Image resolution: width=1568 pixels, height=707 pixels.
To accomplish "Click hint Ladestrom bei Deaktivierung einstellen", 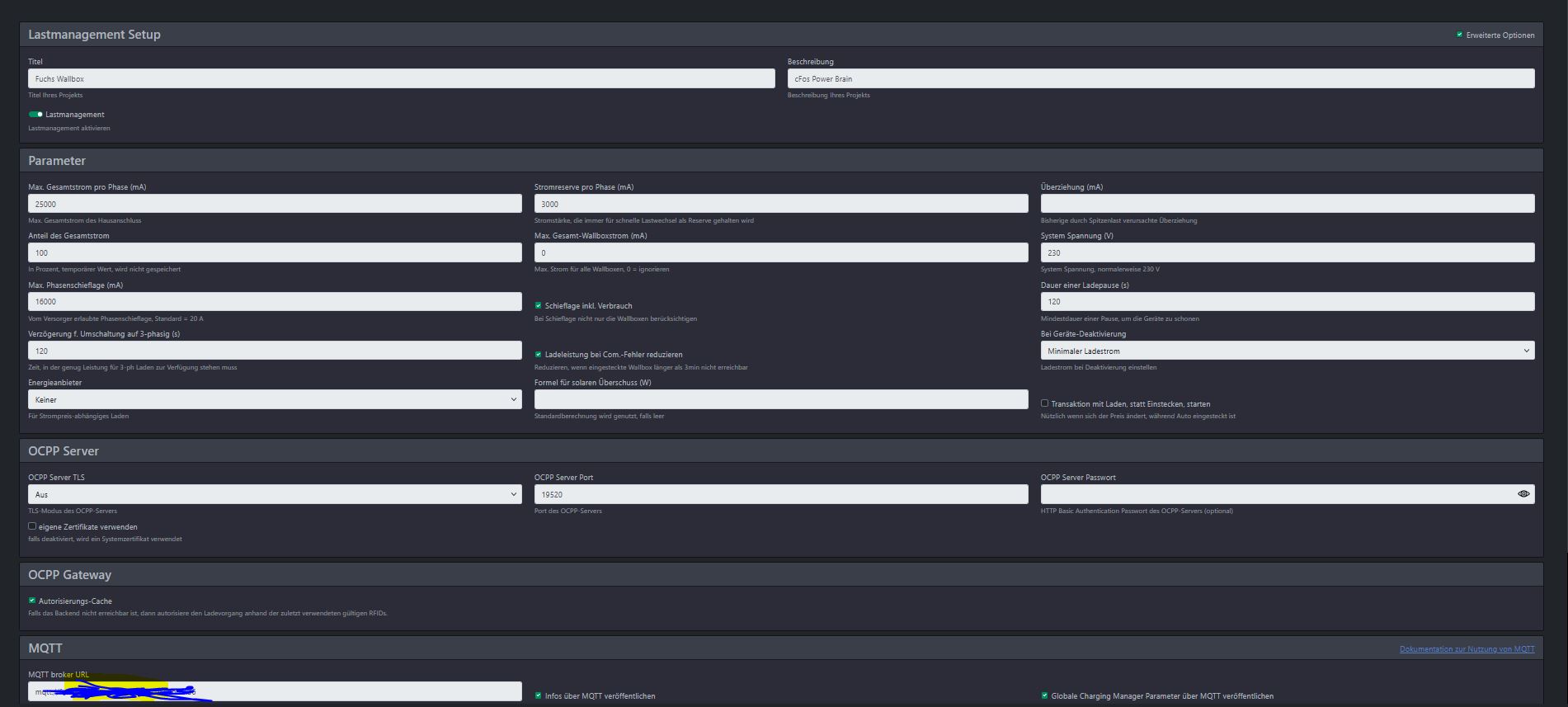I will point(1099,367).
